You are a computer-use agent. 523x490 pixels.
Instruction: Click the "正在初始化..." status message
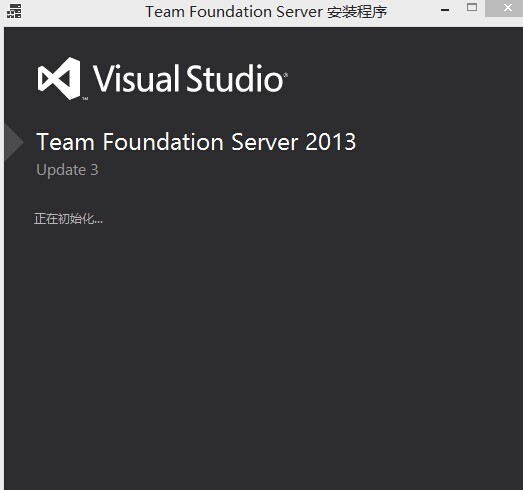pos(68,219)
